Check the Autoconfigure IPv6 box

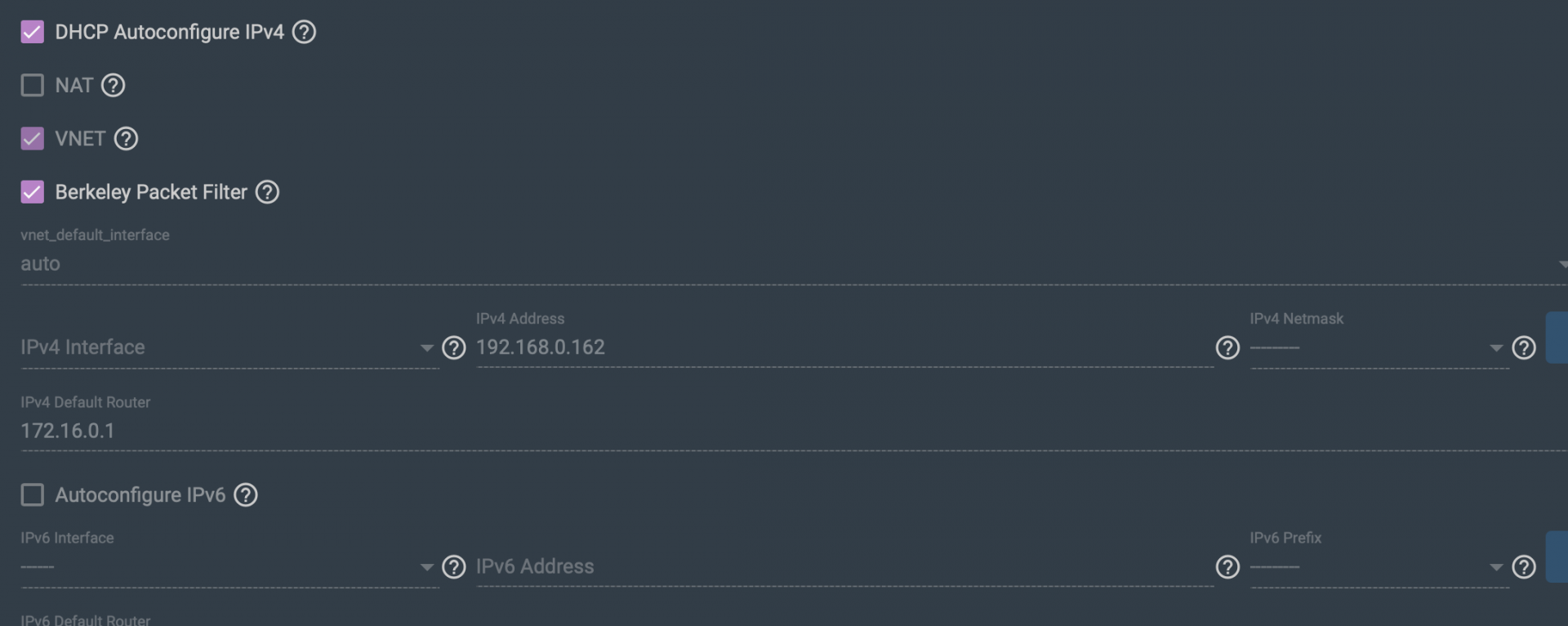[x=32, y=495]
